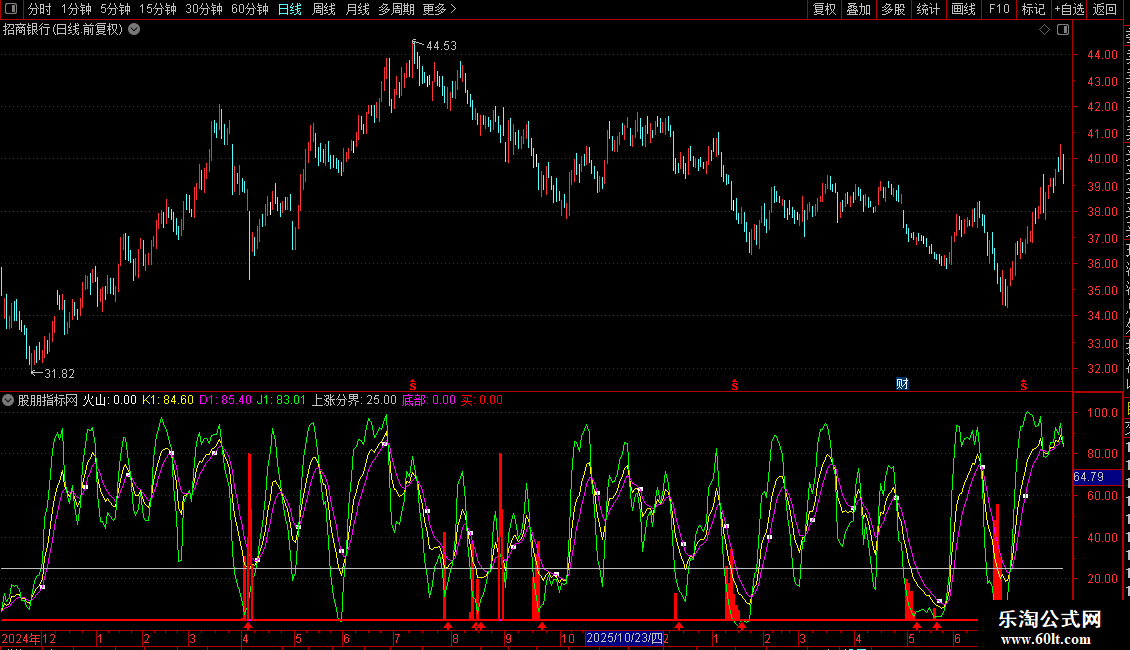The height and width of the screenshot is (650, 1130).
Task: Switch to 30分钟 period
Action: coord(204,9)
